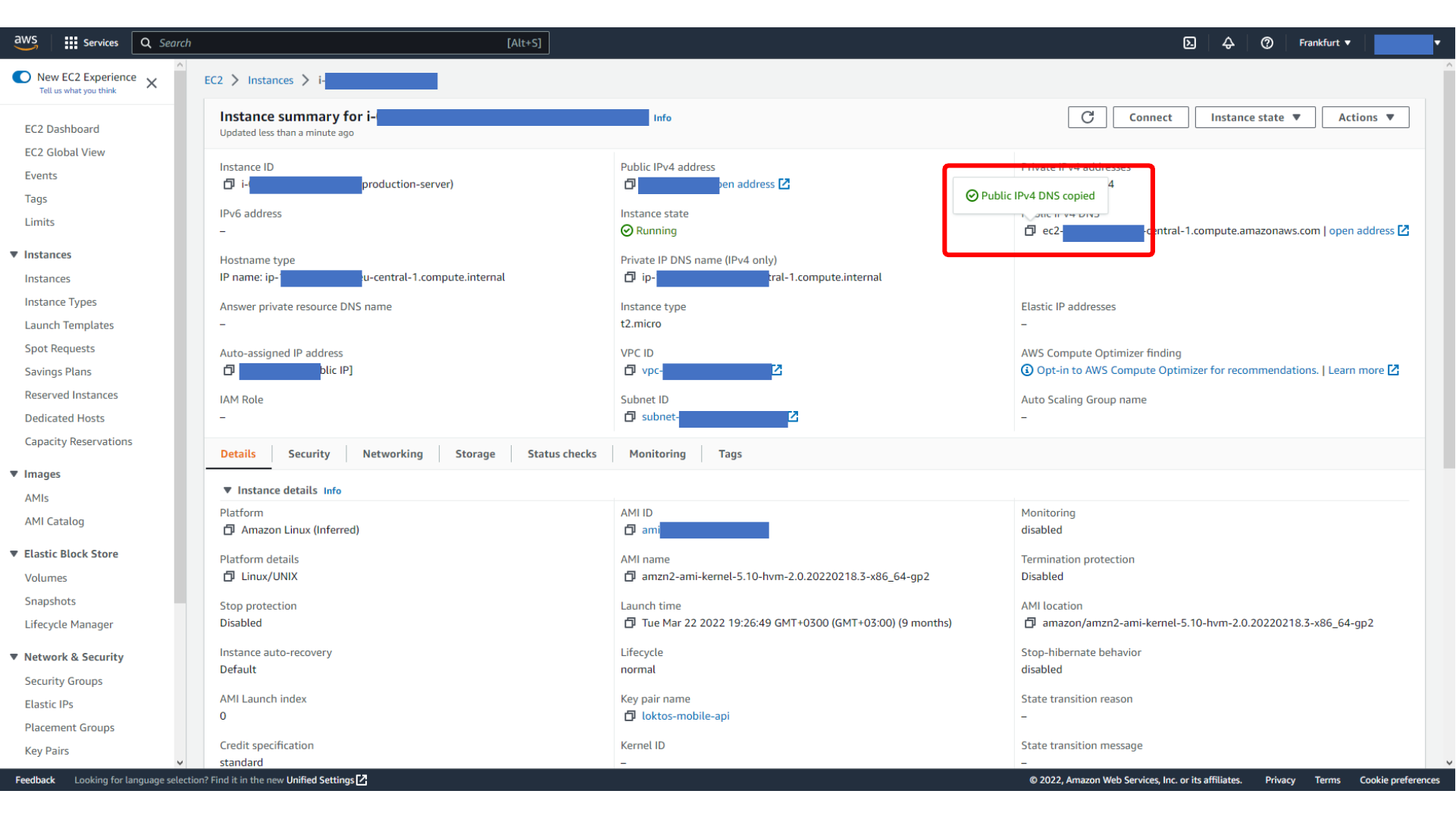Image resolution: width=1456 pixels, height=819 pixels.
Task: Toggle the New EC2 Experience switch
Action: 21,77
